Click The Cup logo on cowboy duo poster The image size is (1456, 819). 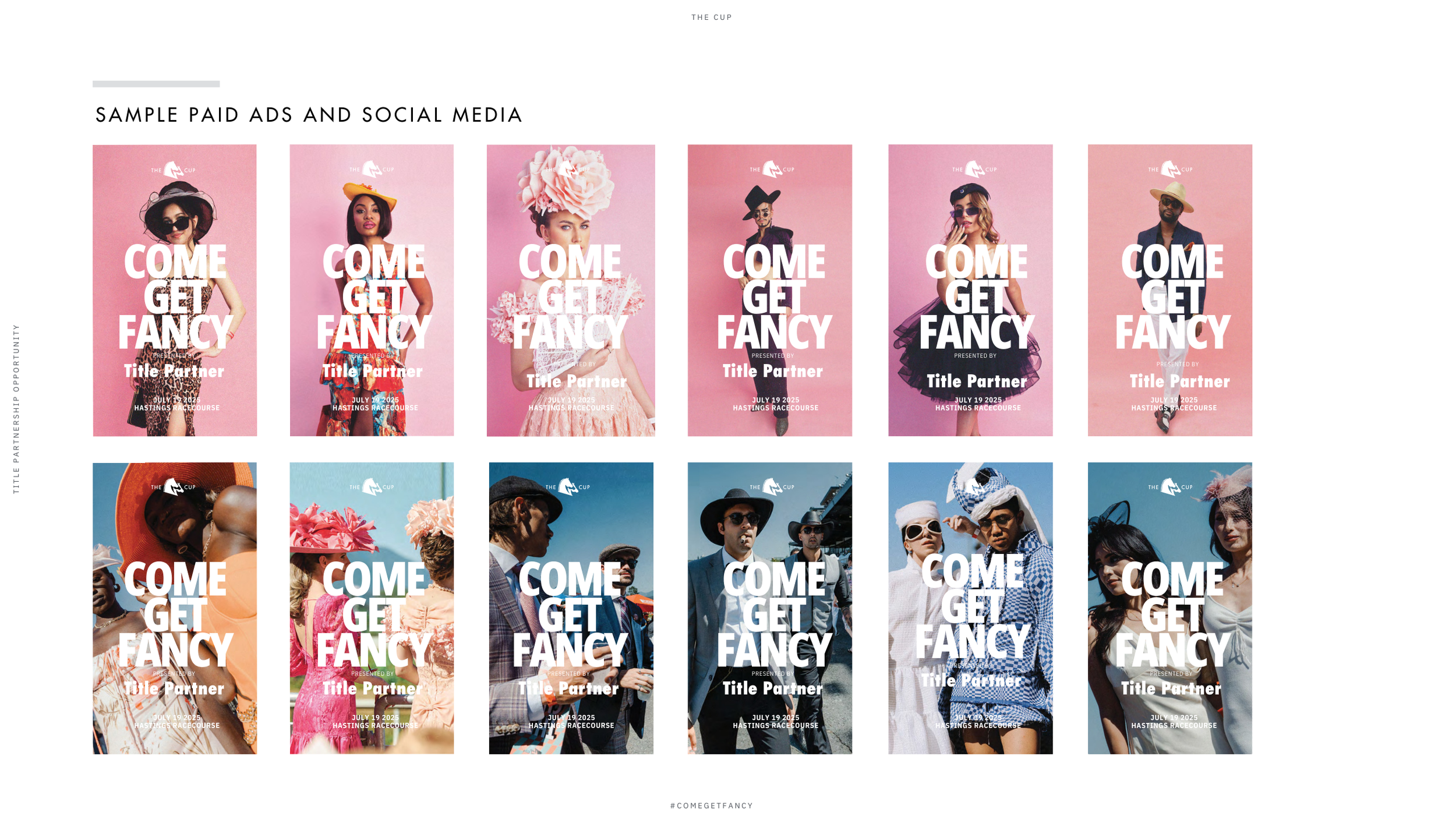click(x=772, y=487)
